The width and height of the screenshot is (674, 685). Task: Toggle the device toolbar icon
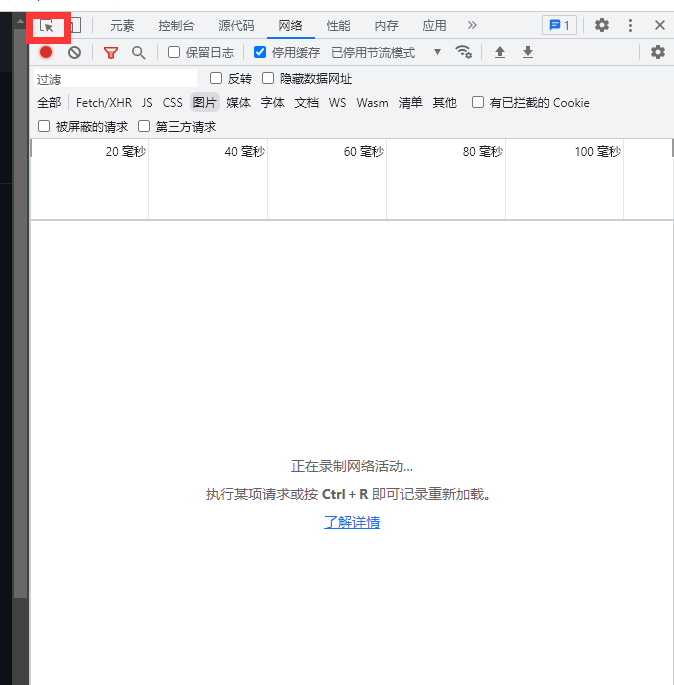76,25
